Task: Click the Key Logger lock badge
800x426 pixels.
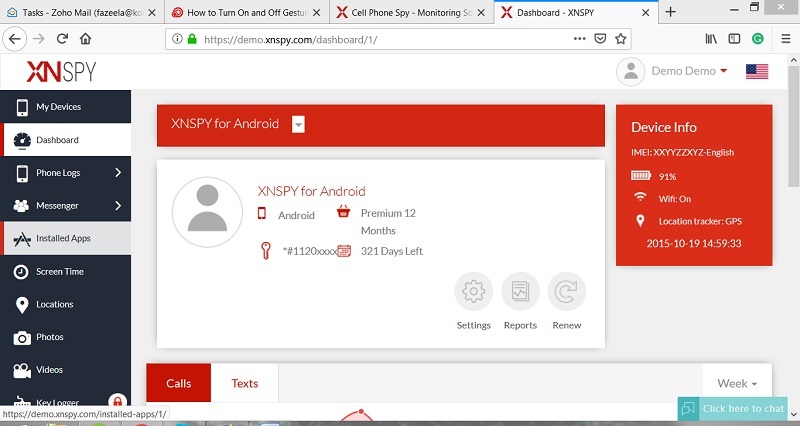Action: pyautogui.click(x=117, y=401)
